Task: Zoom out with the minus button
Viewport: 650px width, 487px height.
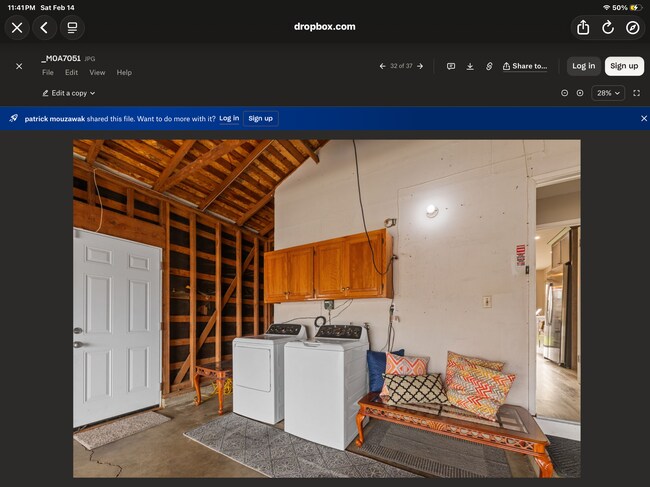Action: pos(564,93)
